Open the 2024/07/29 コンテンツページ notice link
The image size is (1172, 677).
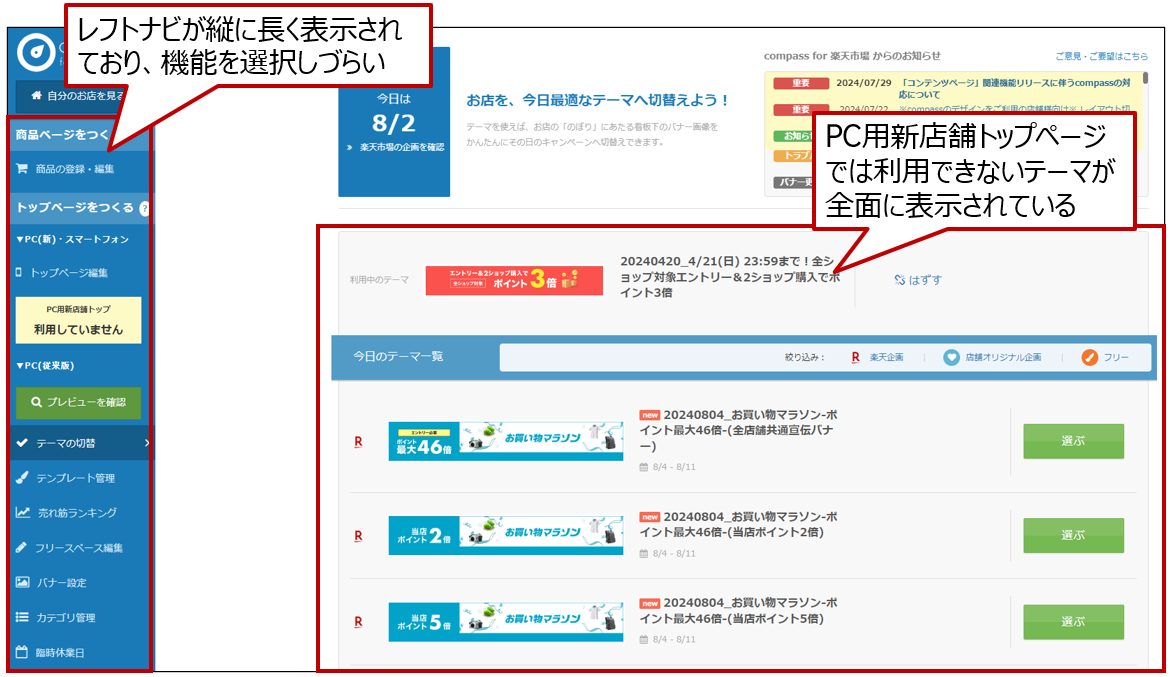click(x=1015, y=88)
